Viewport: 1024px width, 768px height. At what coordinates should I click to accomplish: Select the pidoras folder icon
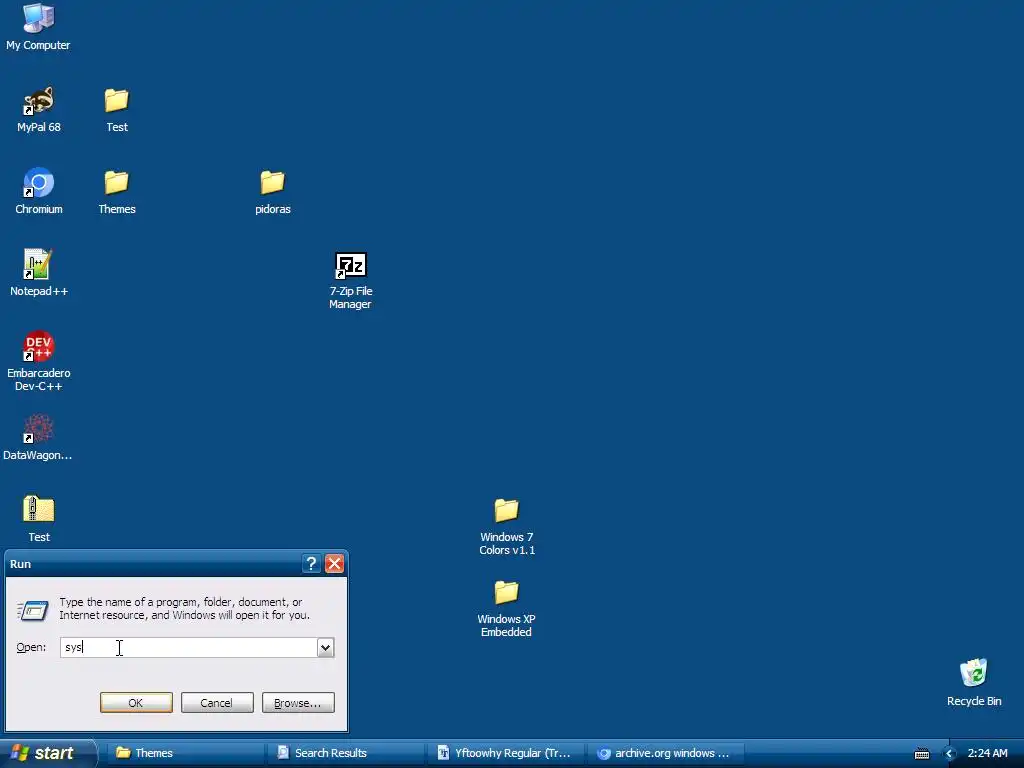pos(272,183)
